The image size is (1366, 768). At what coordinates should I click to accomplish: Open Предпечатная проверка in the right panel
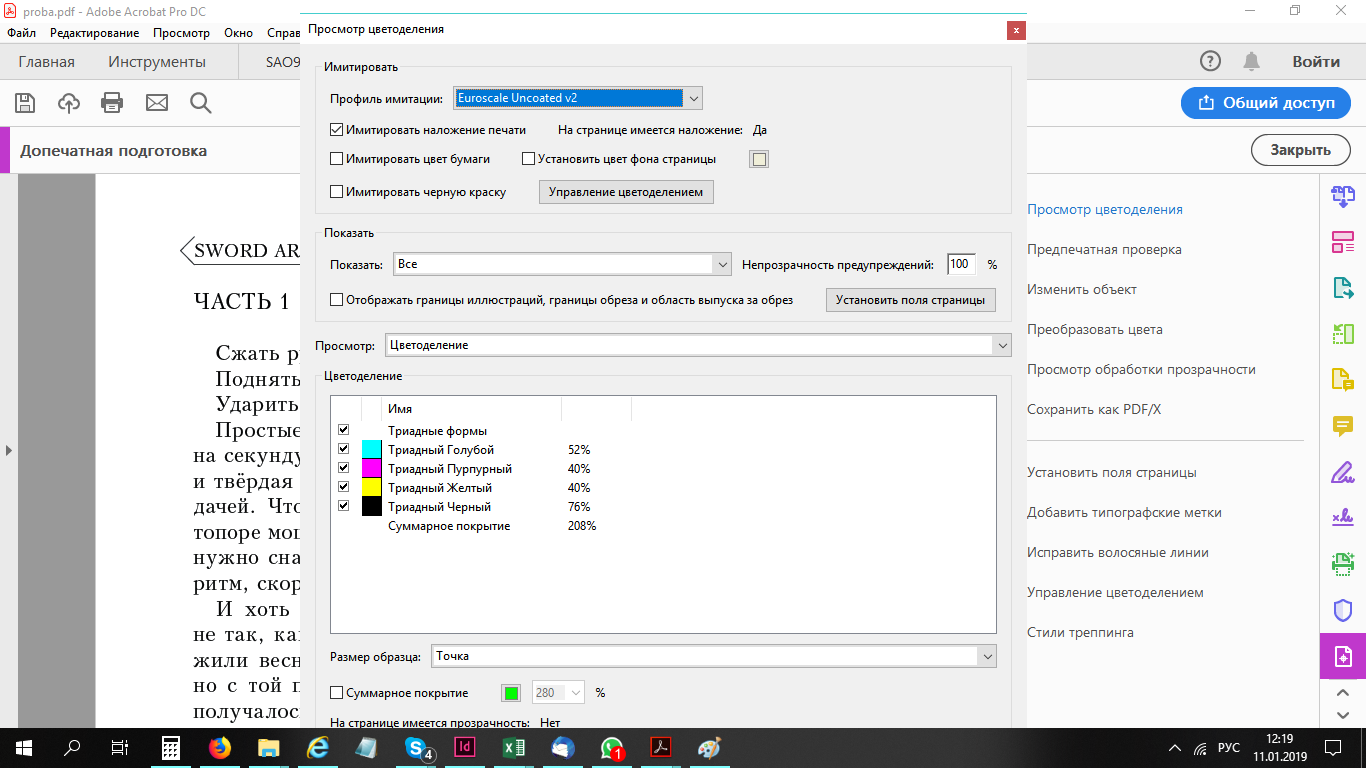click(x=1104, y=249)
